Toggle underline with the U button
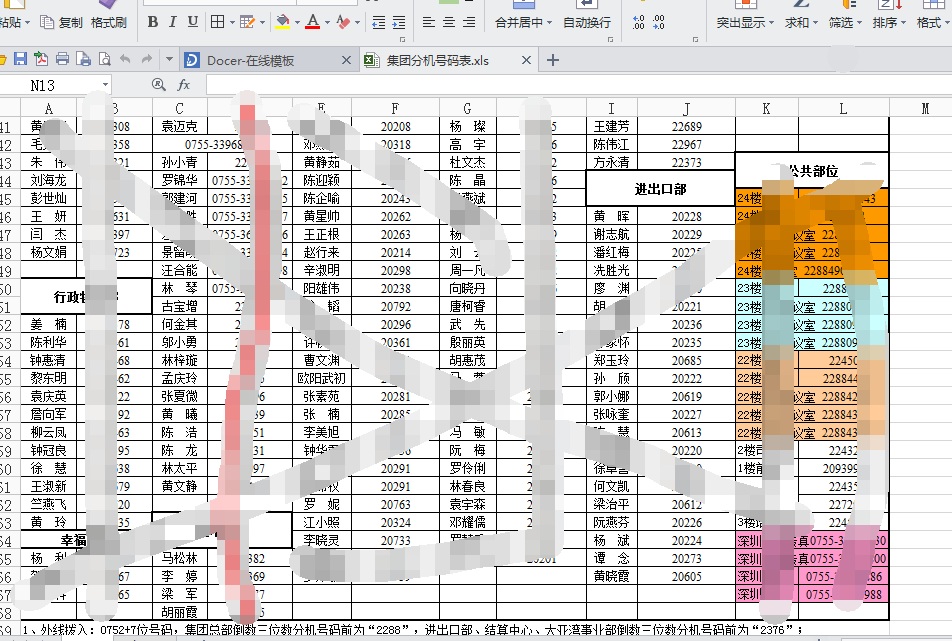This screenshot has height=641, width=952. click(x=193, y=22)
